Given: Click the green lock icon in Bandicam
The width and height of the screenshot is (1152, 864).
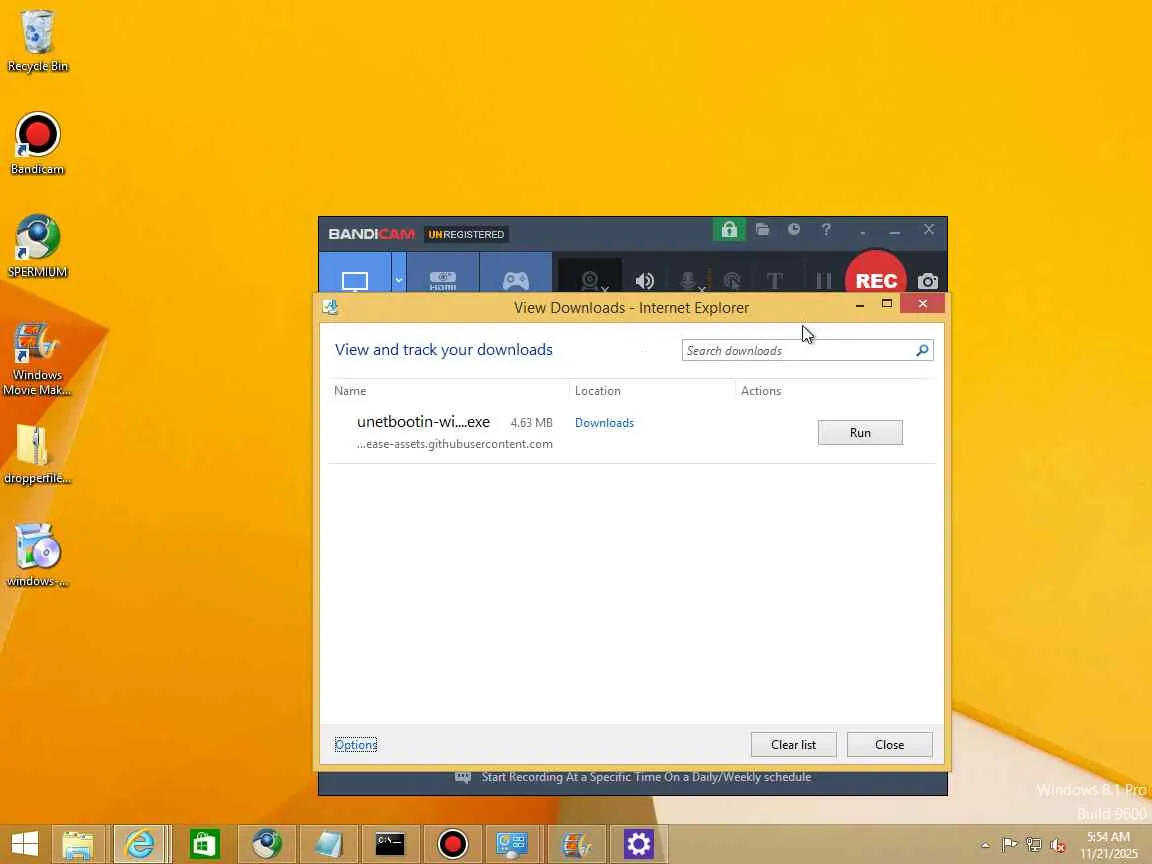Looking at the screenshot, I should (x=729, y=230).
